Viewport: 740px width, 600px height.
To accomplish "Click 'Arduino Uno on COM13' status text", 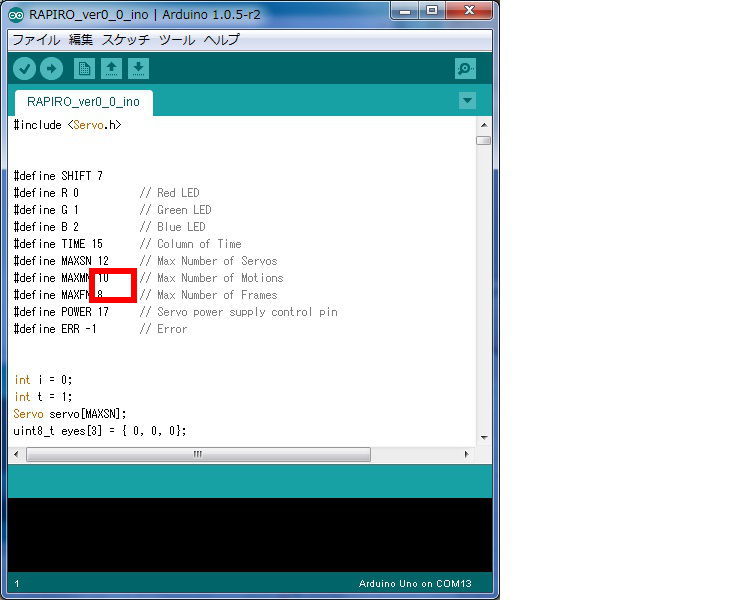I will pos(415,583).
